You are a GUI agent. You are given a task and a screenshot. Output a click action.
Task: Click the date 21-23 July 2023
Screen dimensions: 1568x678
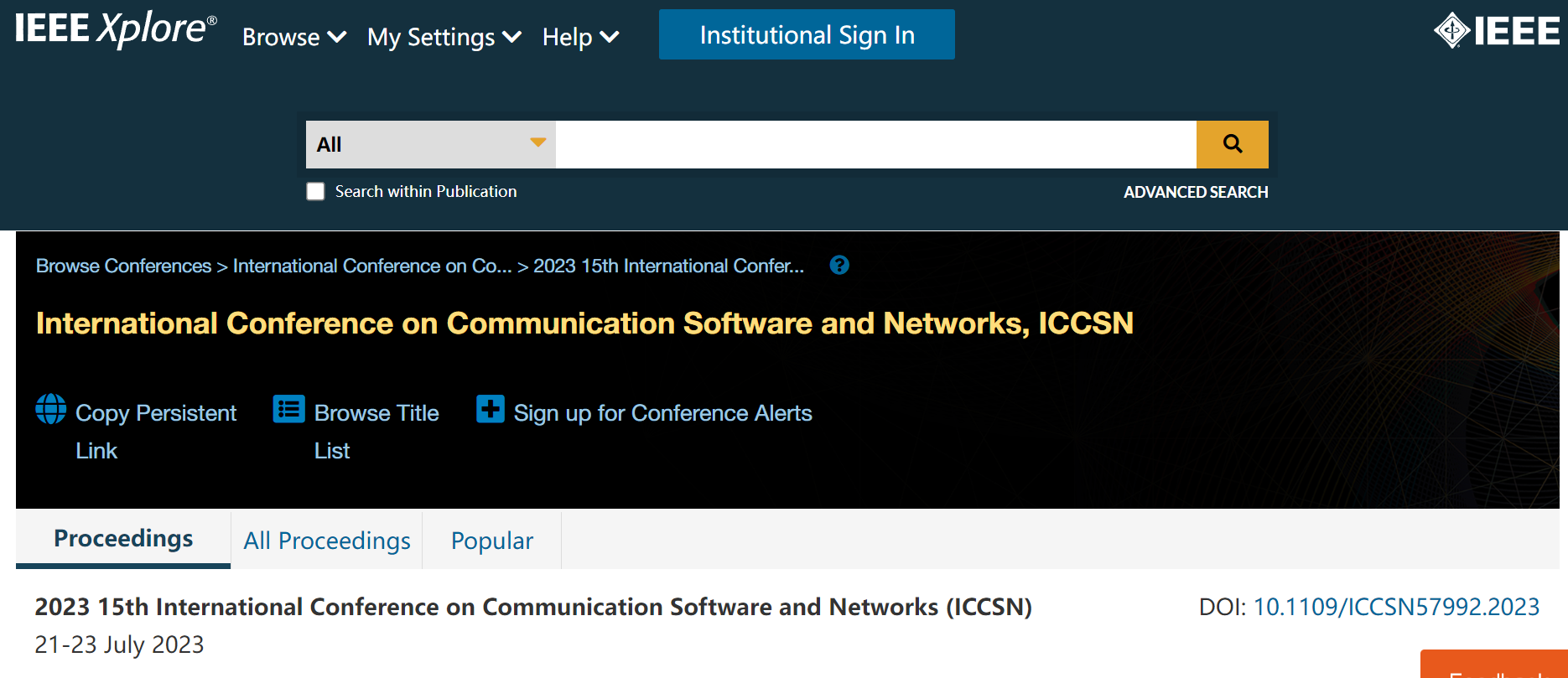[119, 644]
